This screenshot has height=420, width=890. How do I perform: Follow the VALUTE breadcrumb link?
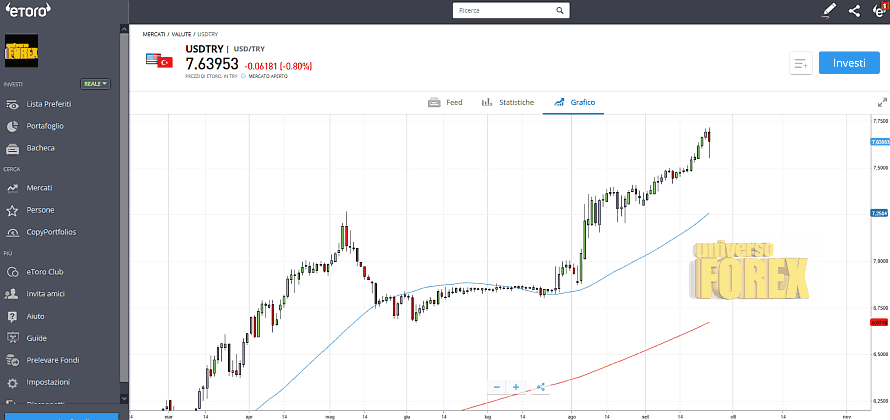tap(183, 34)
